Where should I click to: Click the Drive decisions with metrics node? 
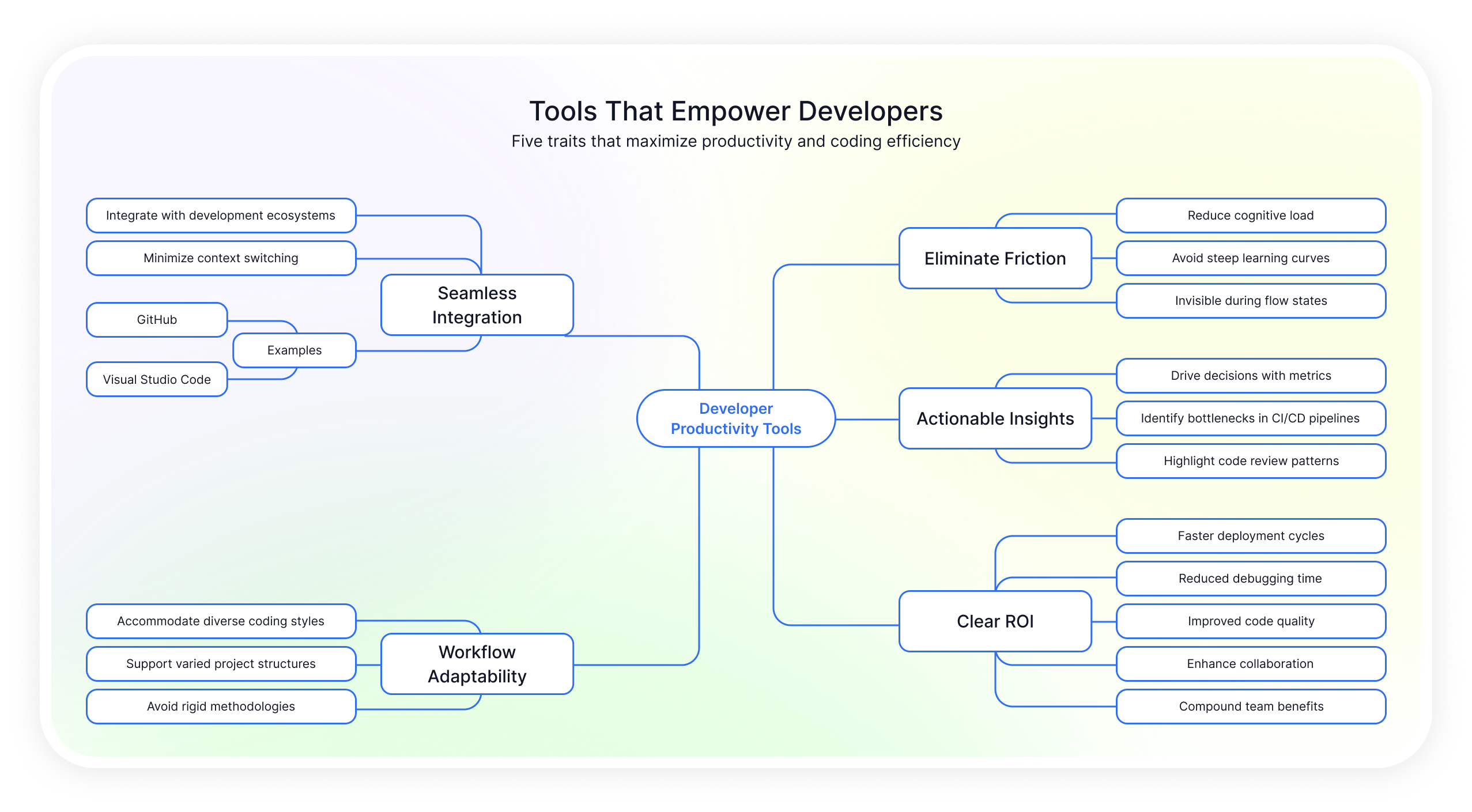pos(1251,375)
